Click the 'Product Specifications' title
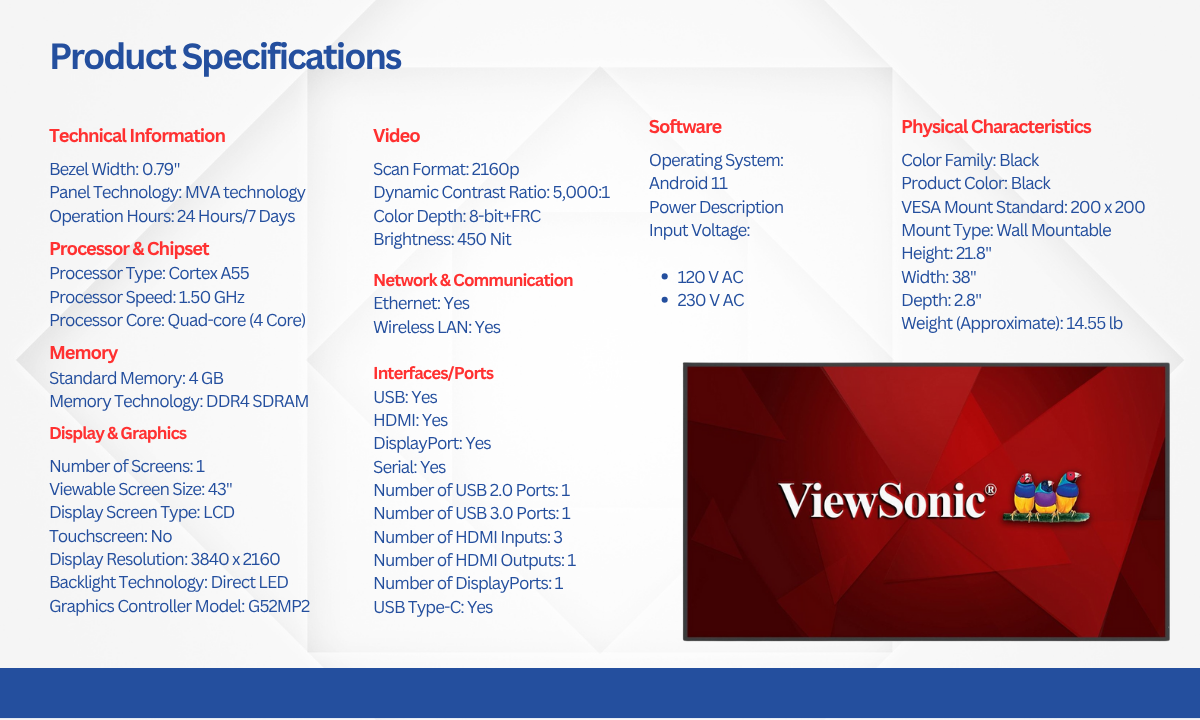Viewport: 1200px width, 720px height. [225, 57]
